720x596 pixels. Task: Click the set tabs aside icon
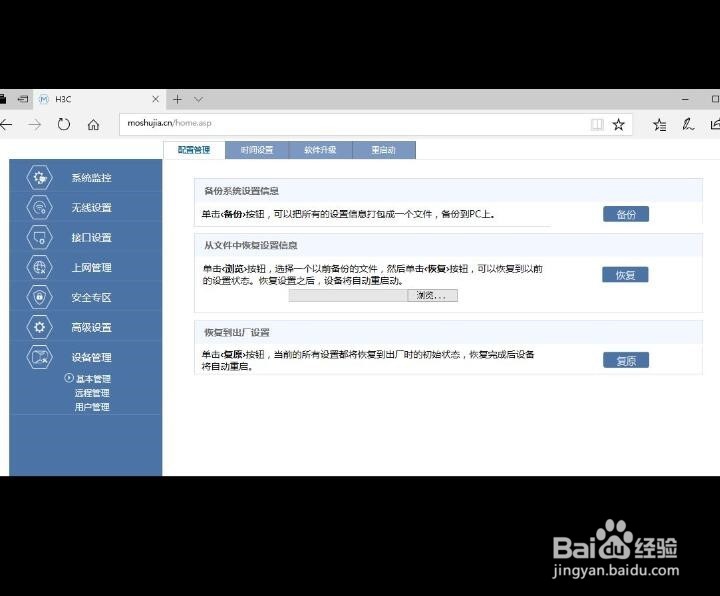click(22, 99)
